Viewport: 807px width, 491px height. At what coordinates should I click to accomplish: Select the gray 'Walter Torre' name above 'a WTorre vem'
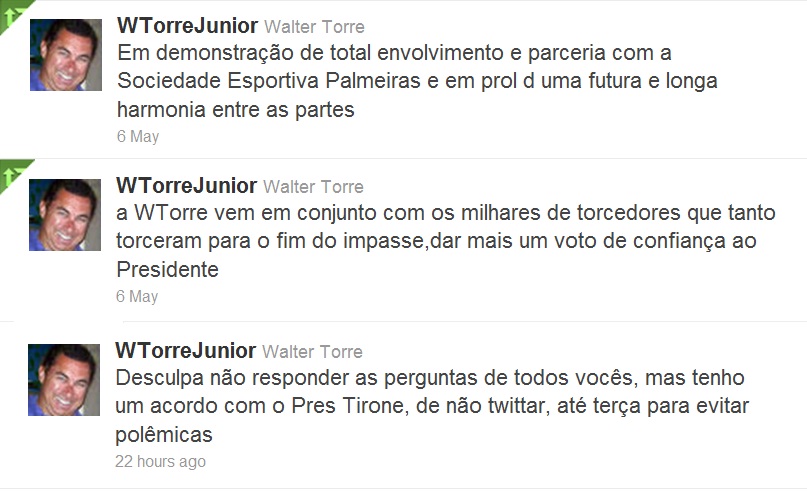314,187
